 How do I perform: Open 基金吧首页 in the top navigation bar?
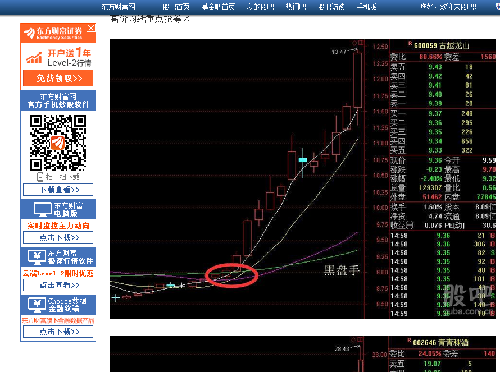(x=218, y=7)
